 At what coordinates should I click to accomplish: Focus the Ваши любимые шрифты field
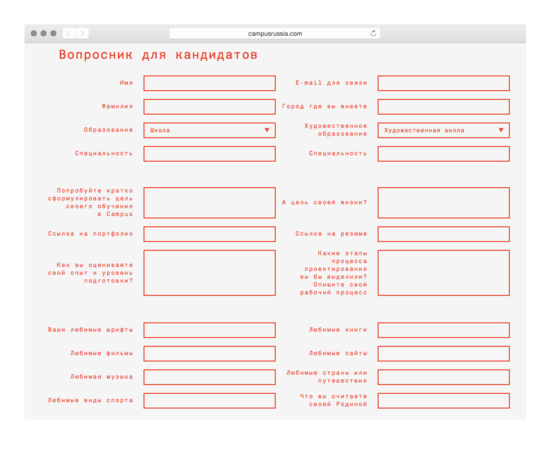pos(209,330)
